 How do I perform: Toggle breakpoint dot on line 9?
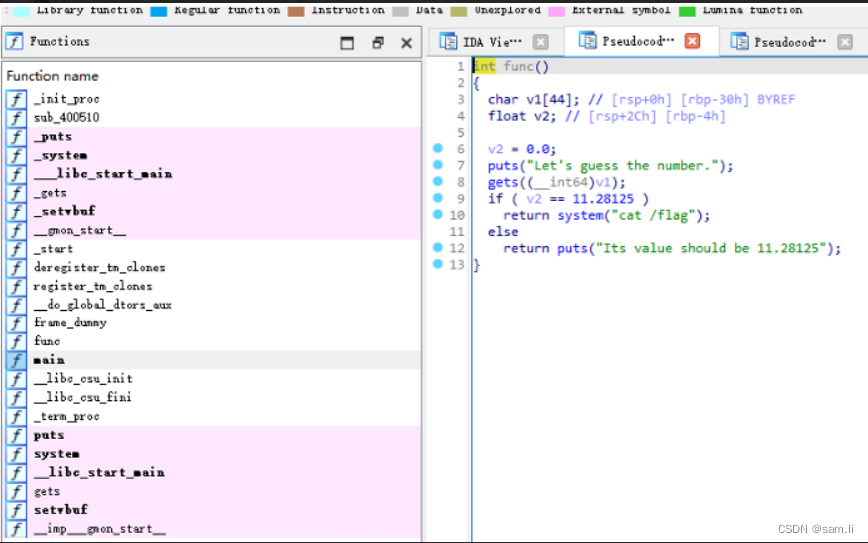point(438,198)
